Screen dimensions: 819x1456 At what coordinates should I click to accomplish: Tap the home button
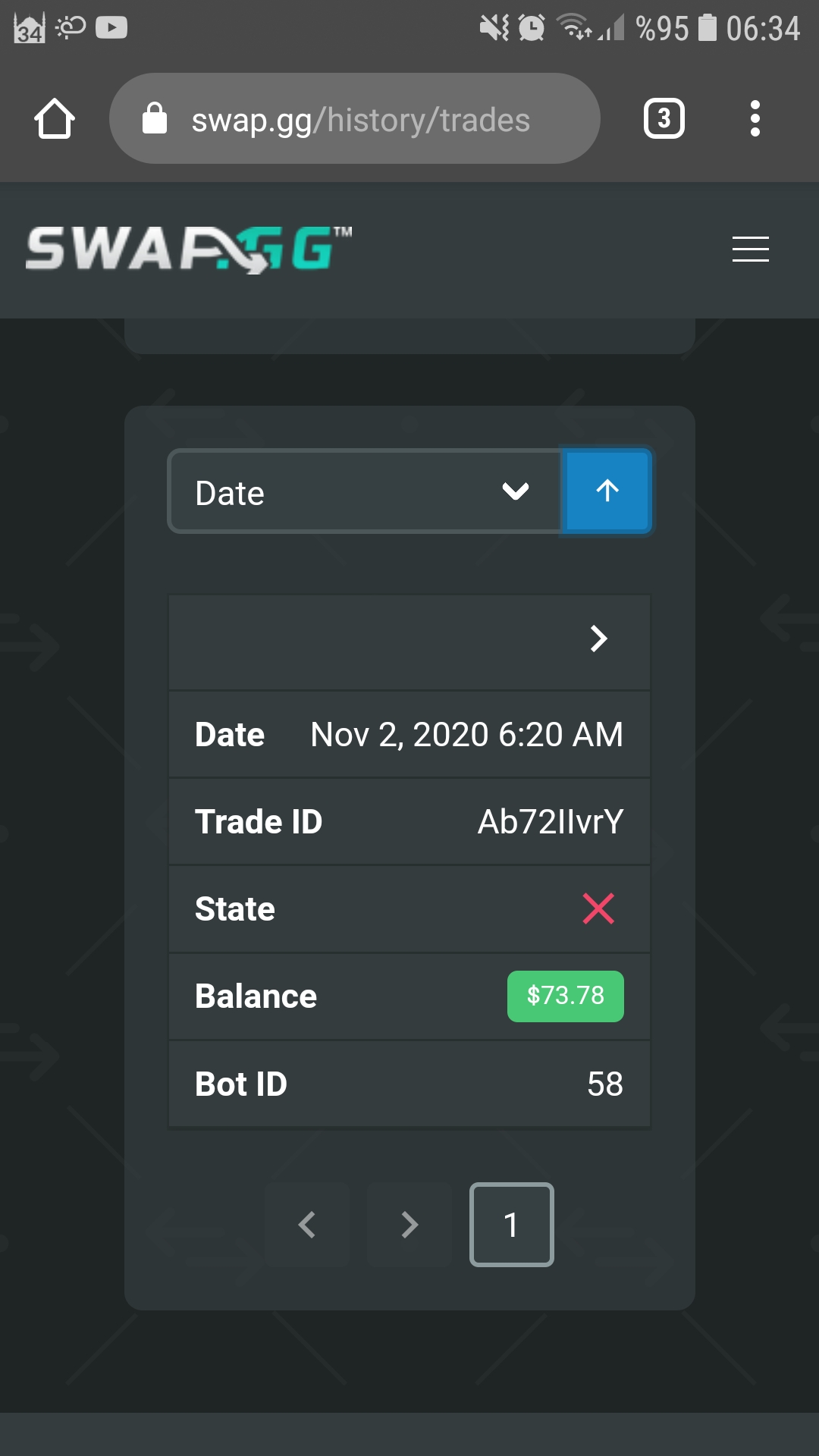click(x=54, y=118)
